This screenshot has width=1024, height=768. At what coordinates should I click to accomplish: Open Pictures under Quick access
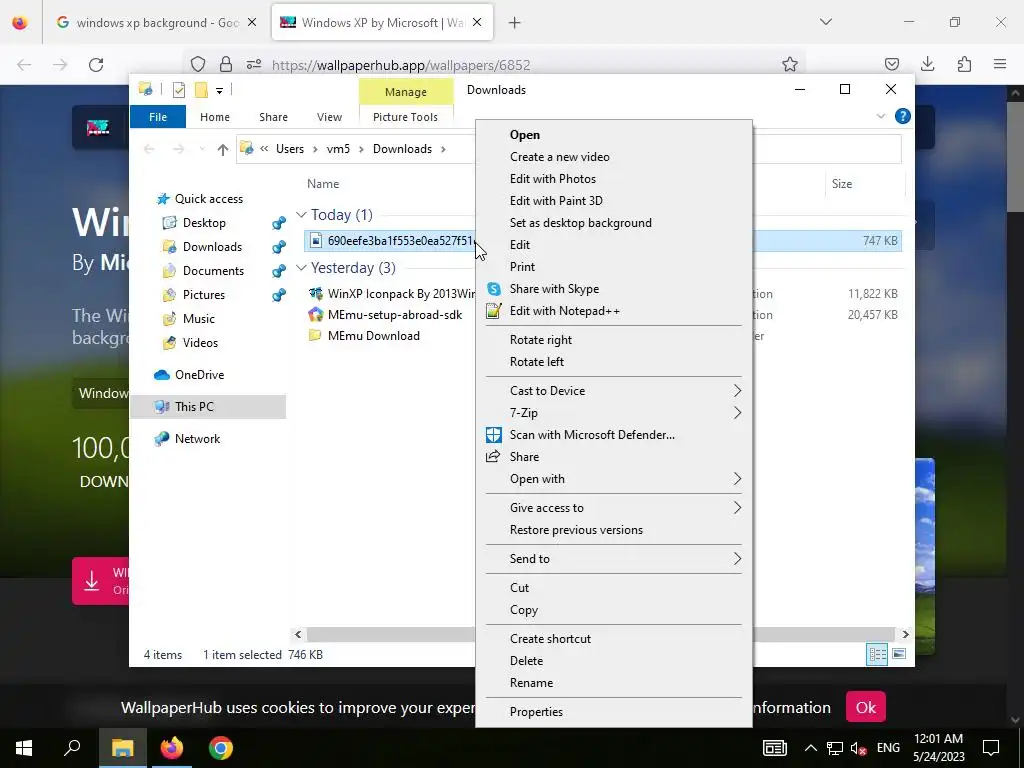[x=204, y=295]
